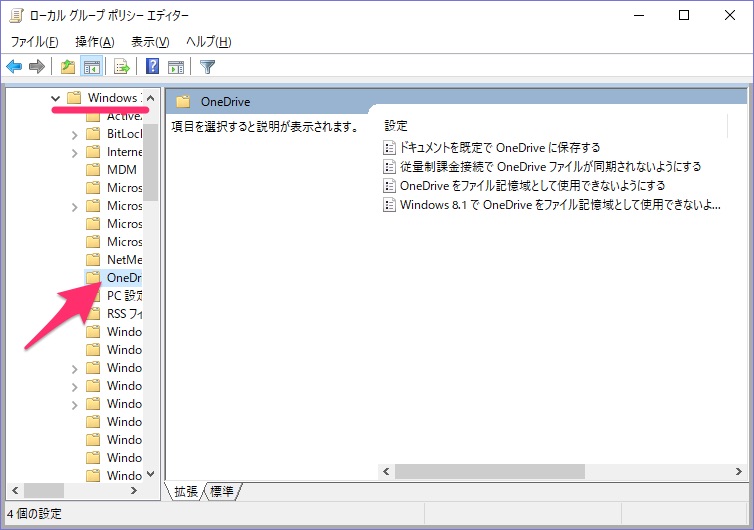Click tree pane scroll down arrow
This screenshot has height=530, width=754.
click(151, 474)
